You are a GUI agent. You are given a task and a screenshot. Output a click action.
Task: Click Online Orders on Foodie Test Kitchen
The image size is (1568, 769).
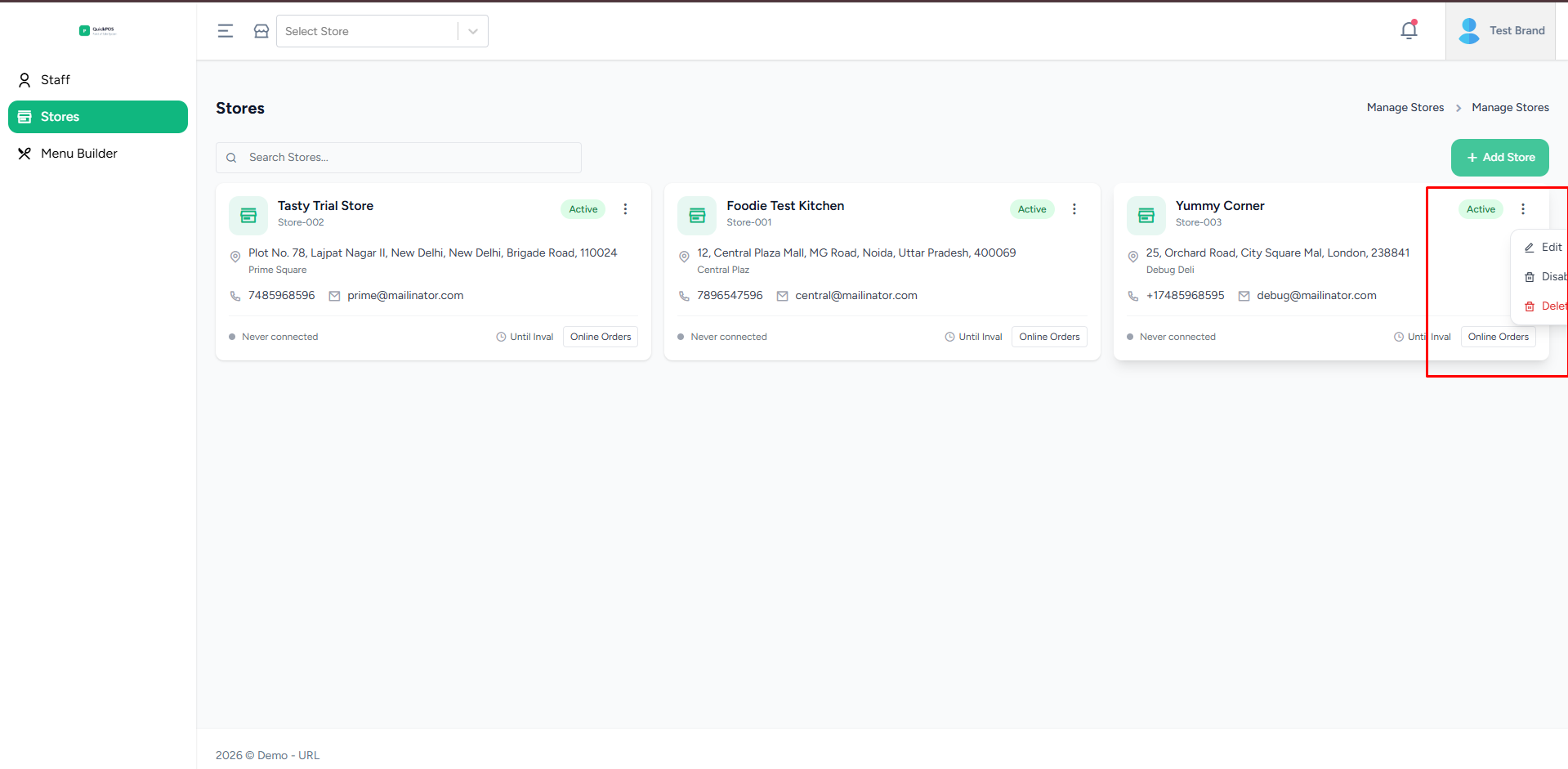[1049, 337]
